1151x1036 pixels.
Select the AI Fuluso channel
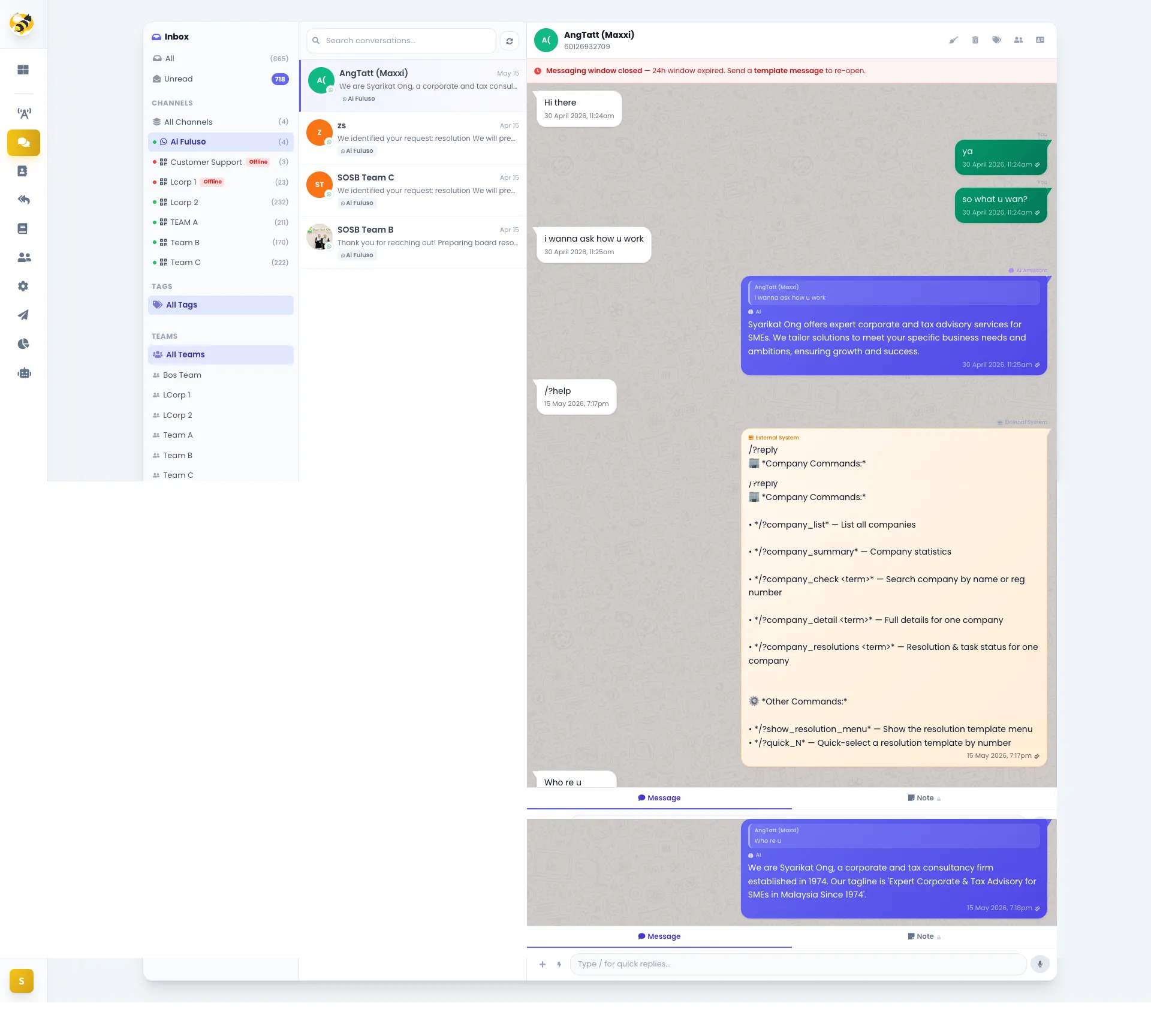click(x=221, y=142)
